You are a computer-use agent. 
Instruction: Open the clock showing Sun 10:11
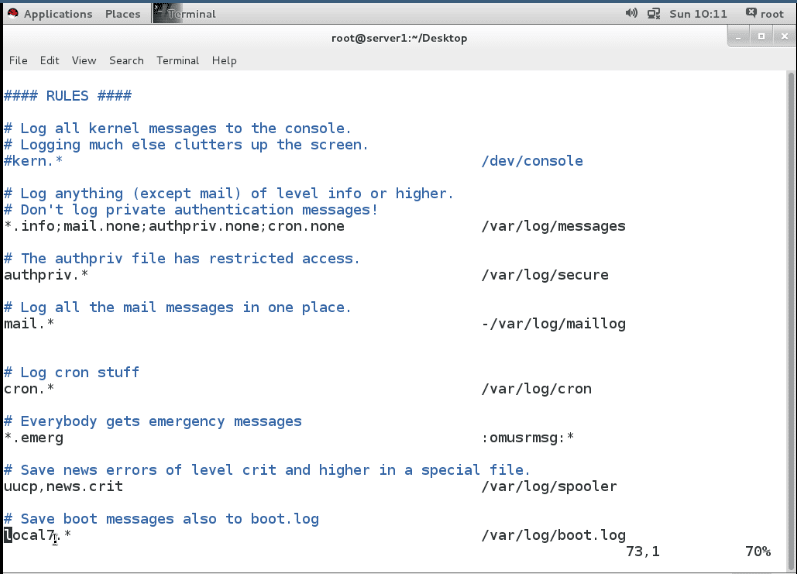[698, 14]
